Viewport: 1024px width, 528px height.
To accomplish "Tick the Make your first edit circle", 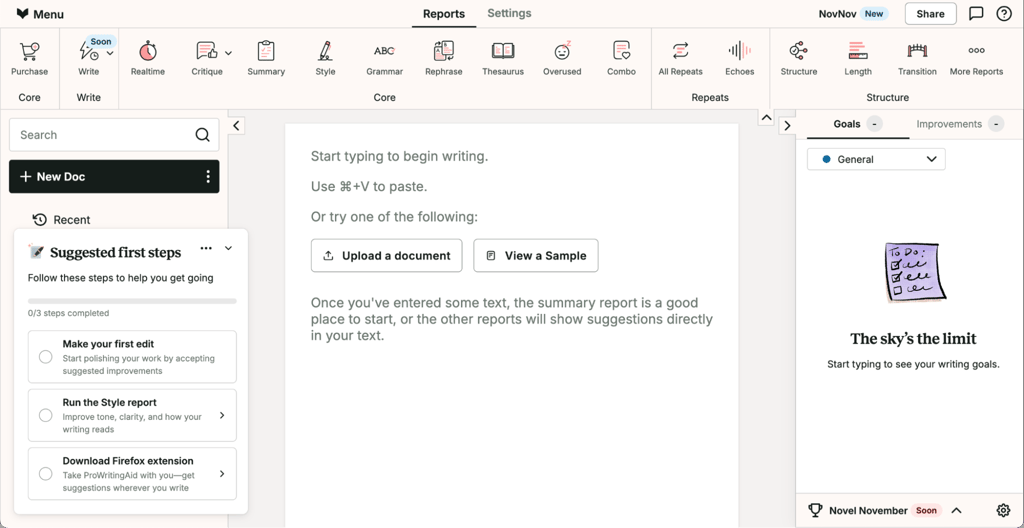I will pos(46,357).
